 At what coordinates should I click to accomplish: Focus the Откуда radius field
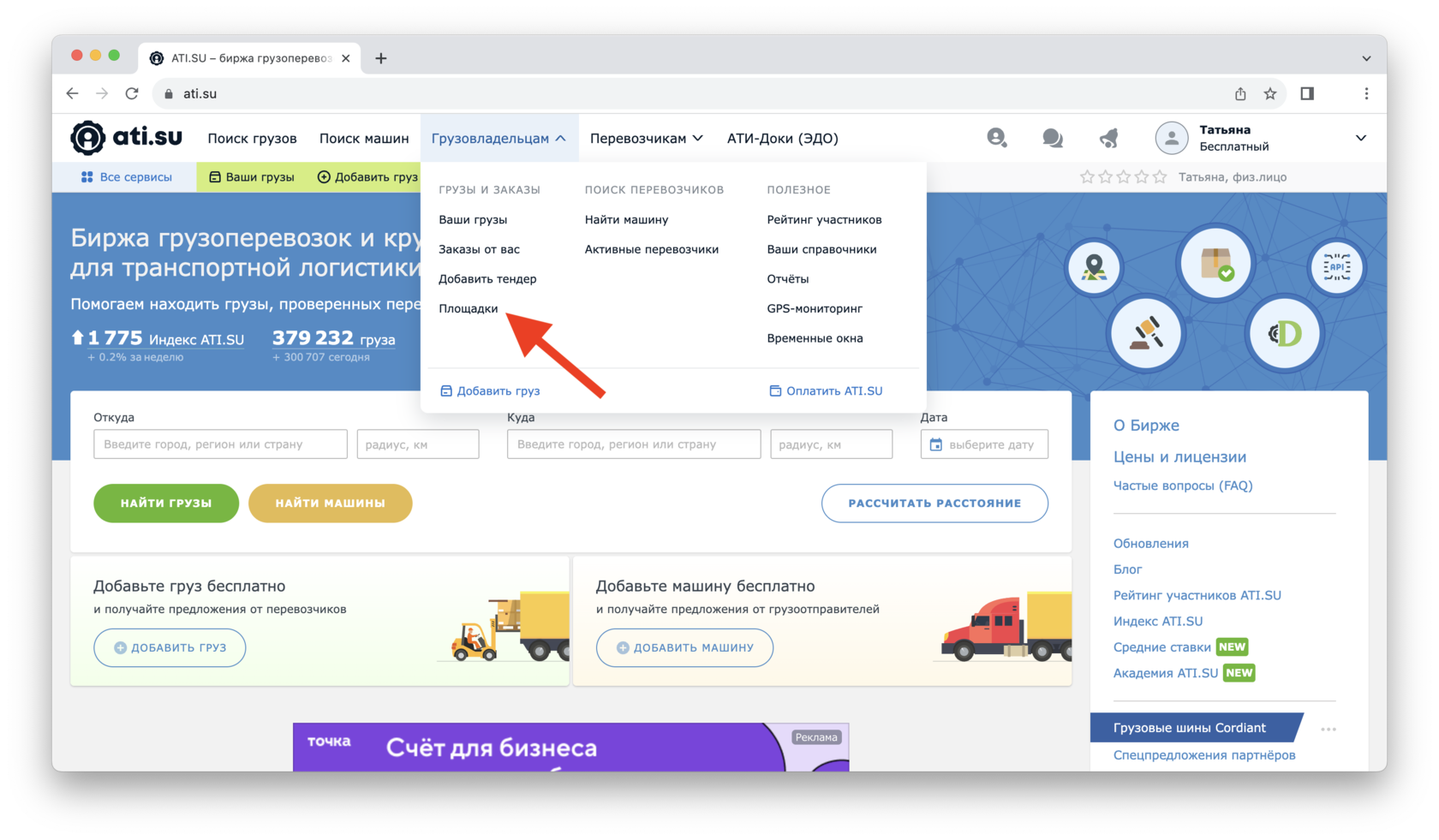click(x=418, y=444)
